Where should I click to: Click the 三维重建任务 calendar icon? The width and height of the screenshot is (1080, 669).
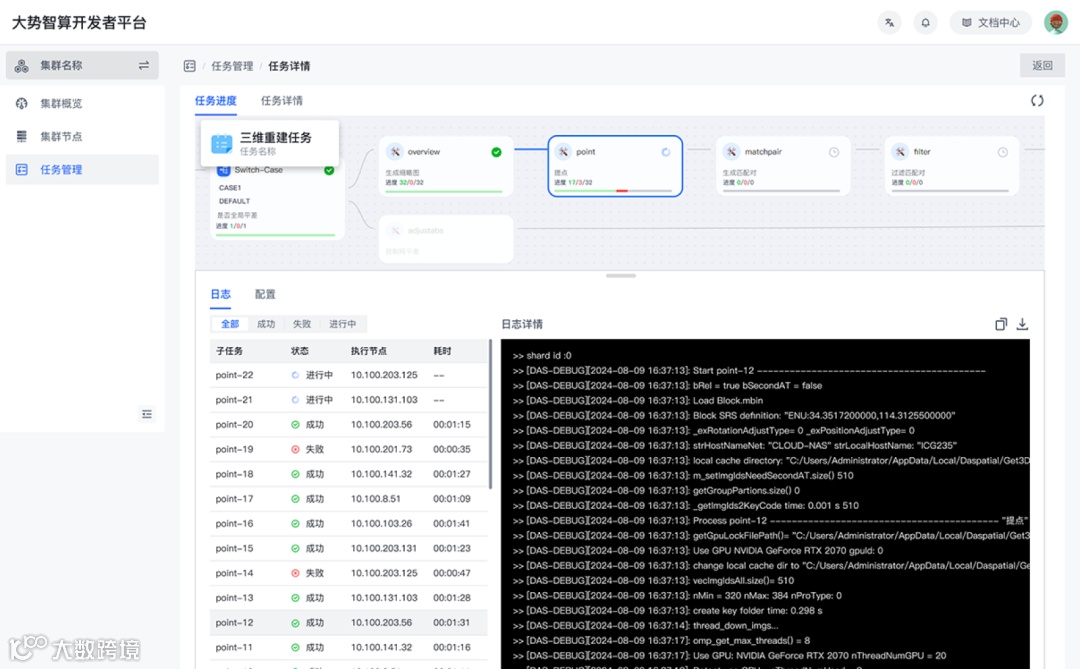(x=222, y=143)
